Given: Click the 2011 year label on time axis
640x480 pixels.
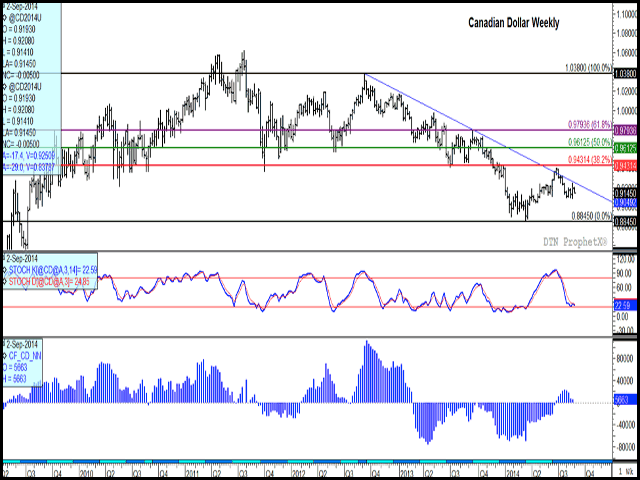Looking at the screenshot, I should [191, 471].
